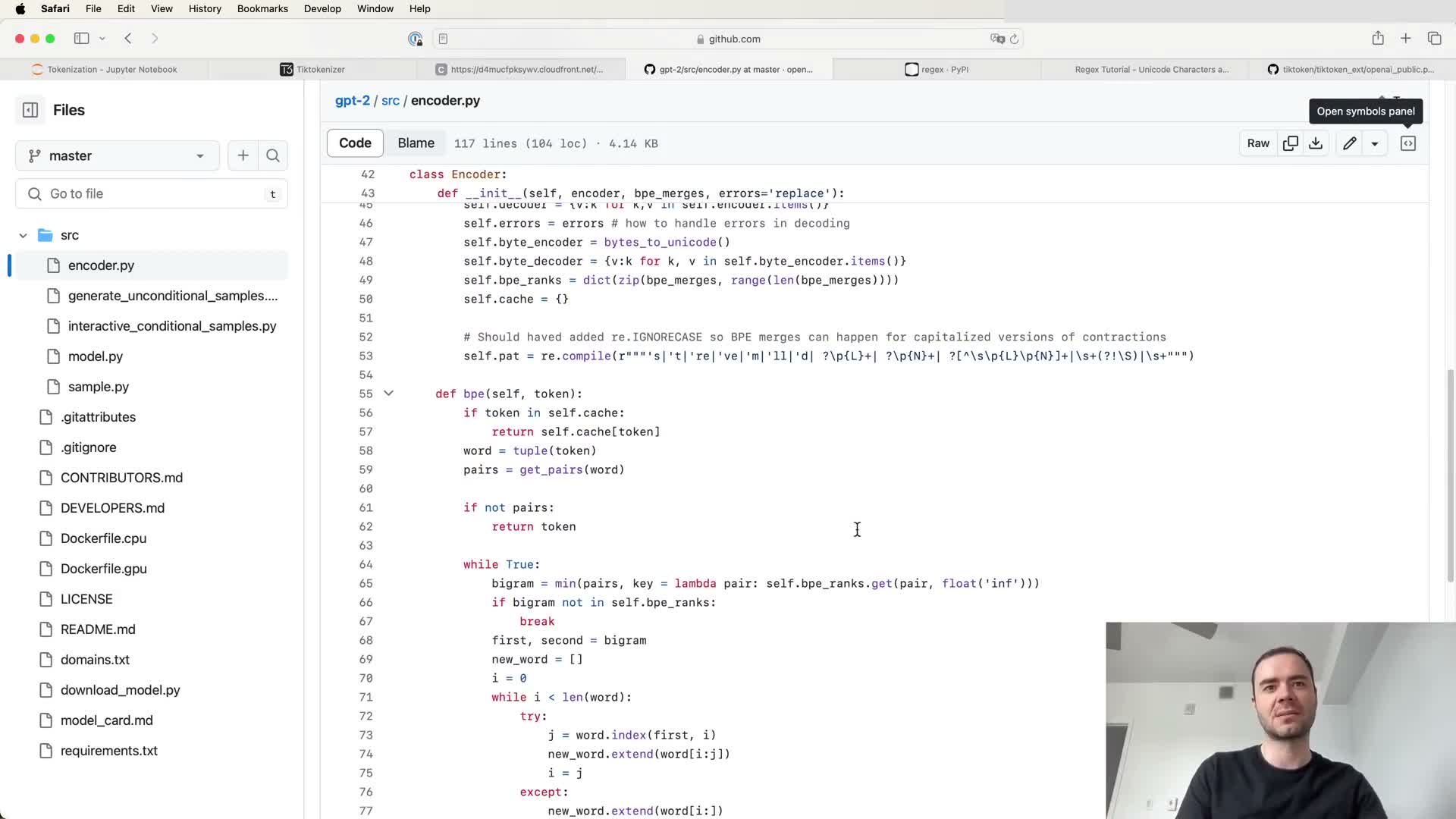Click the Go to file field
The height and width of the screenshot is (819, 1456).
[x=152, y=193]
